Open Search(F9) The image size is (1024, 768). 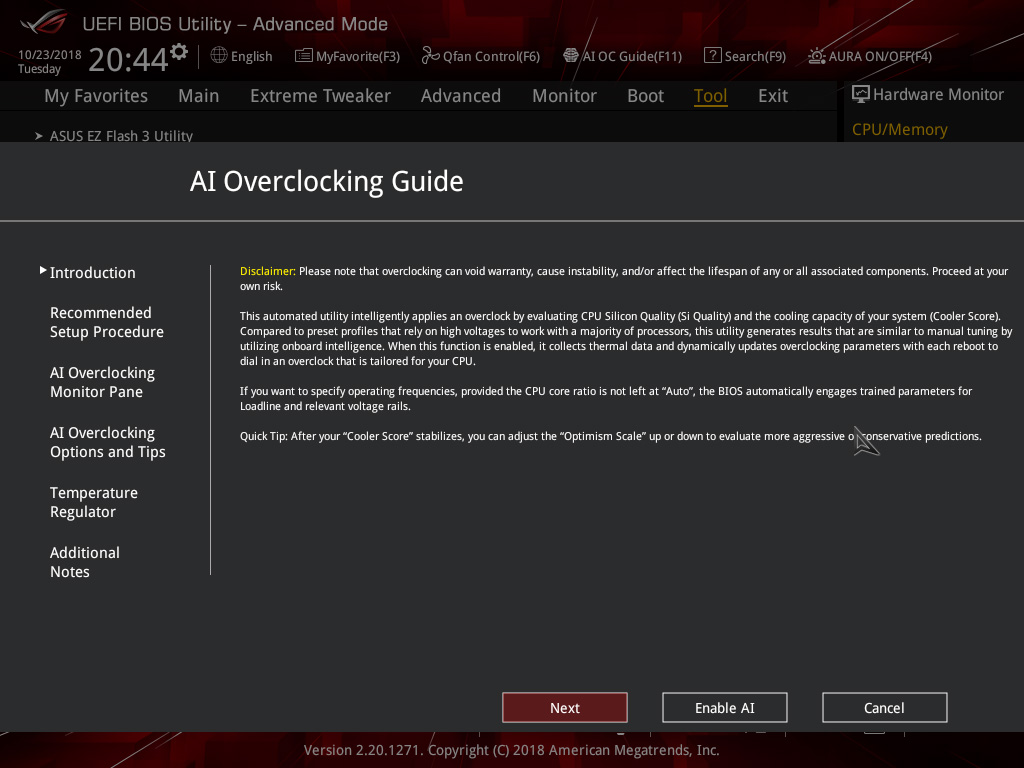pyautogui.click(x=755, y=56)
